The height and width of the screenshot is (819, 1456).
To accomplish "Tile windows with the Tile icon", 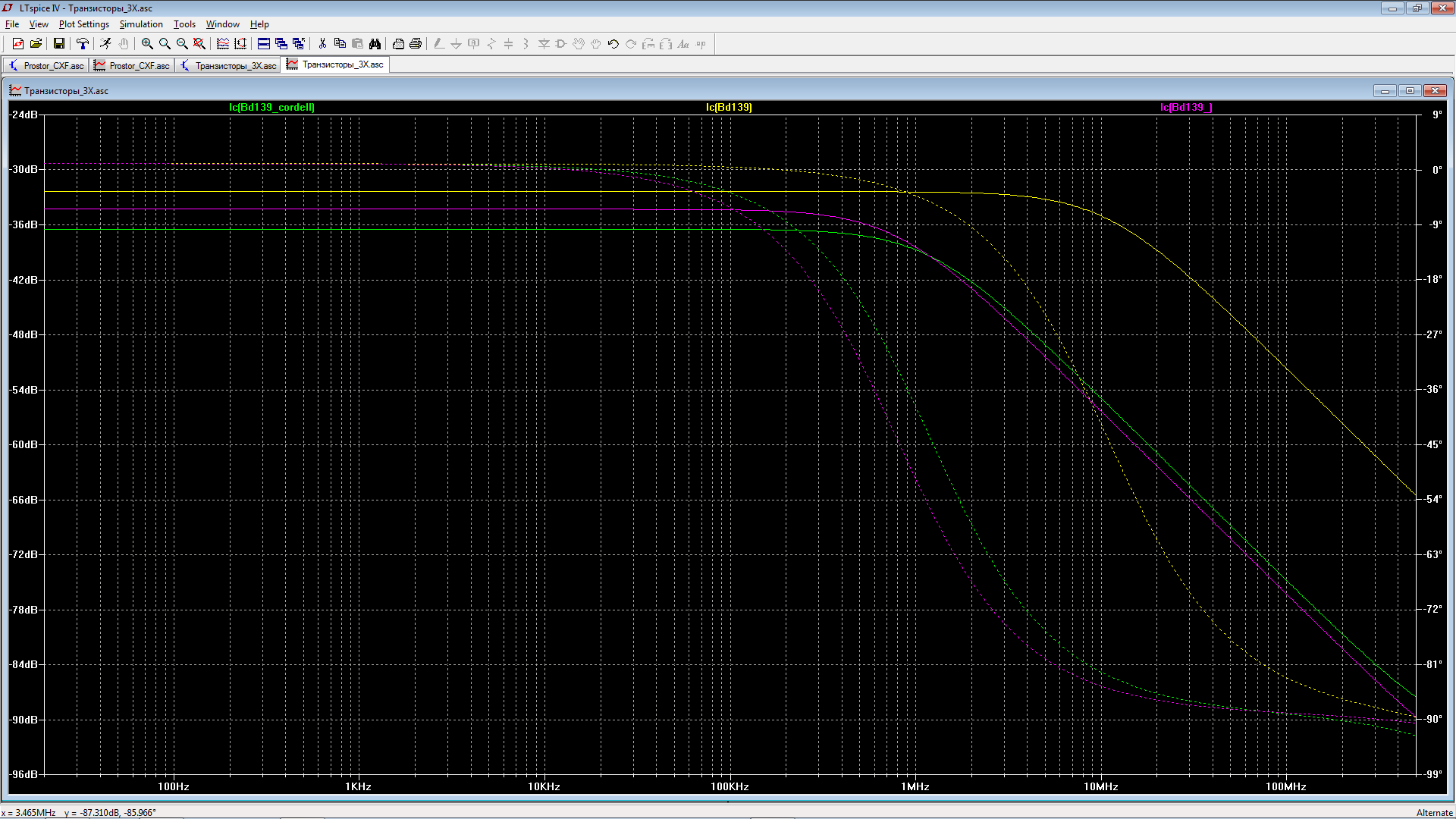I will click(264, 44).
